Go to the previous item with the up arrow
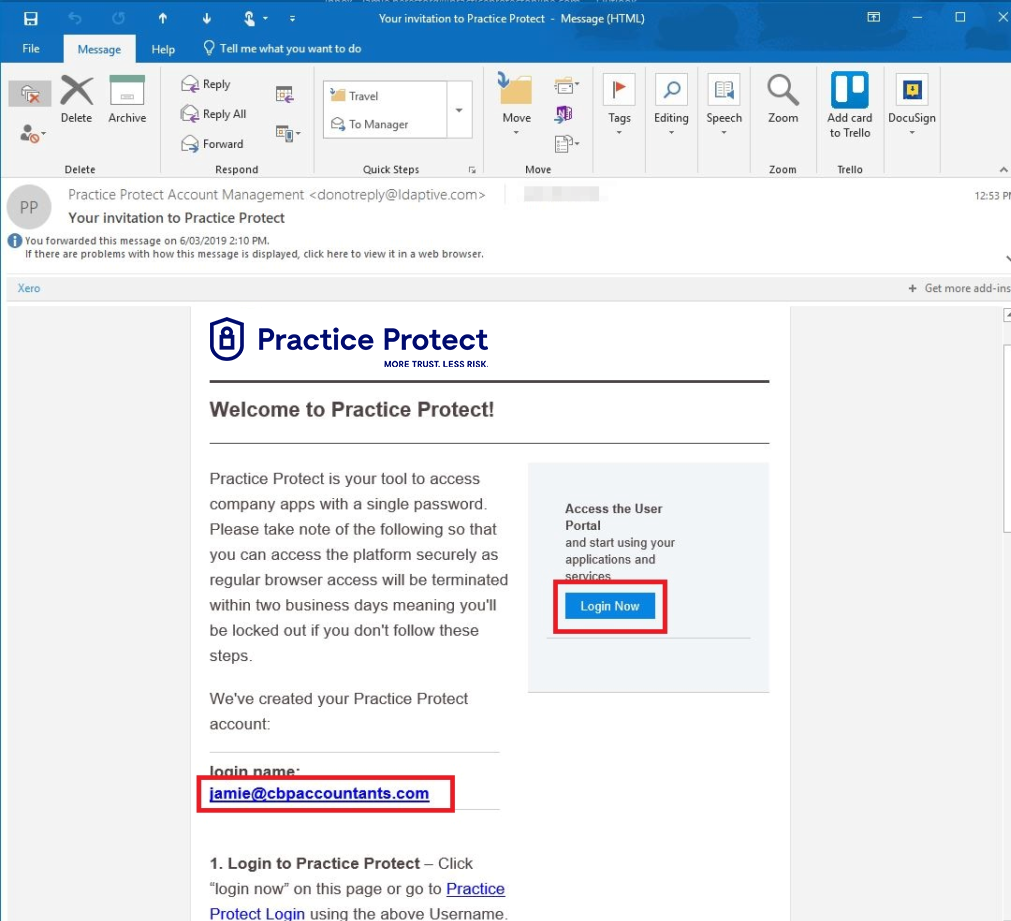 point(162,19)
